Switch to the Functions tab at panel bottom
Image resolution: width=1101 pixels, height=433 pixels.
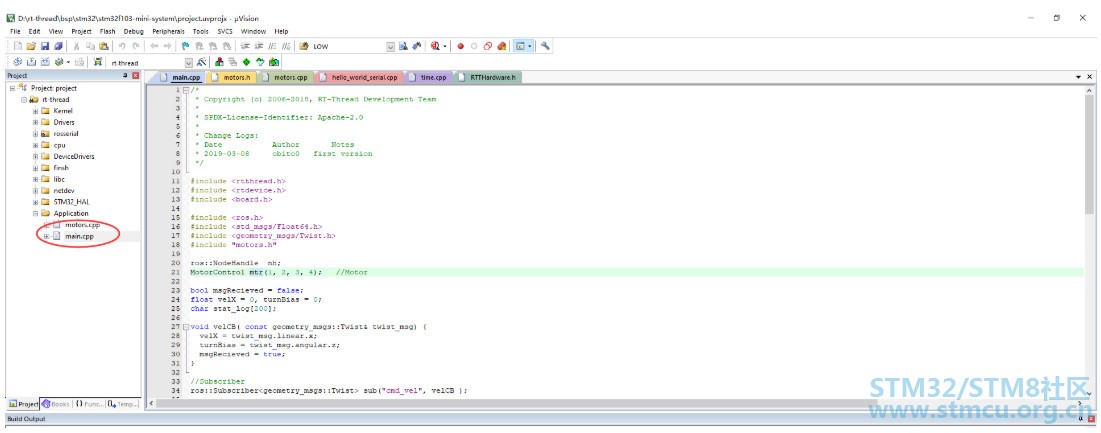tap(88, 404)
